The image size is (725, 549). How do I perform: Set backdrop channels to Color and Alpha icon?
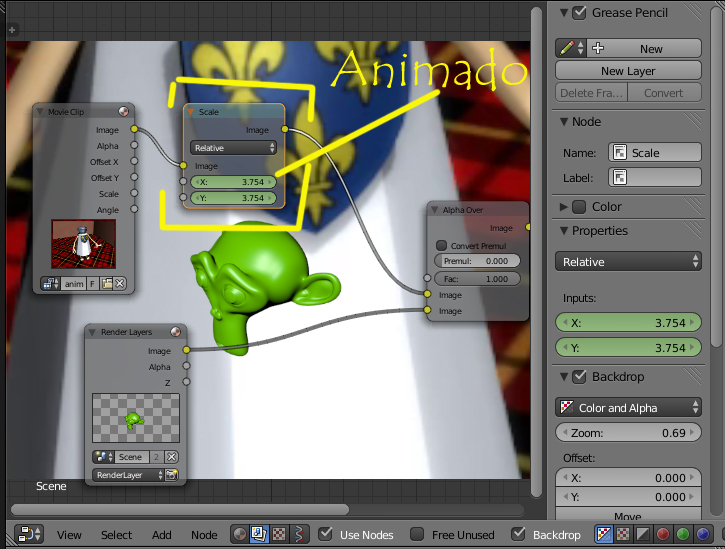point(604,534)
